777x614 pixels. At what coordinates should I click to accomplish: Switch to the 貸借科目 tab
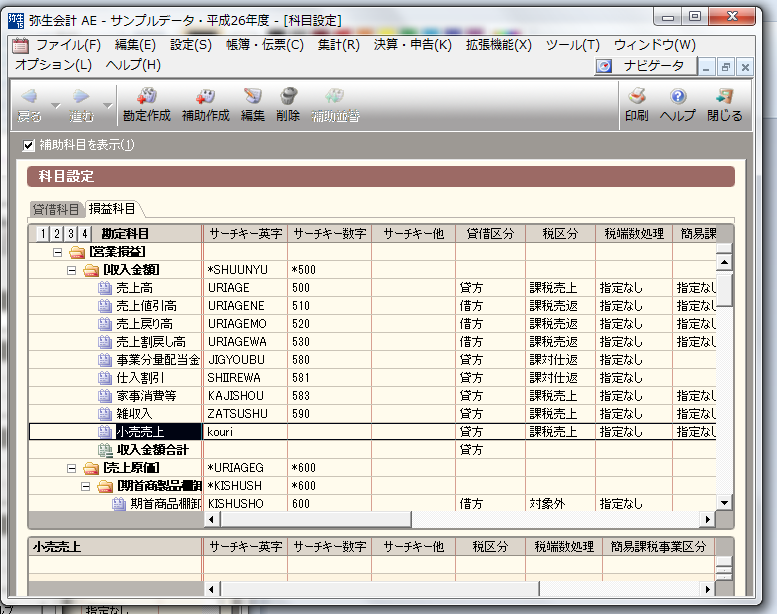[56, 209]
